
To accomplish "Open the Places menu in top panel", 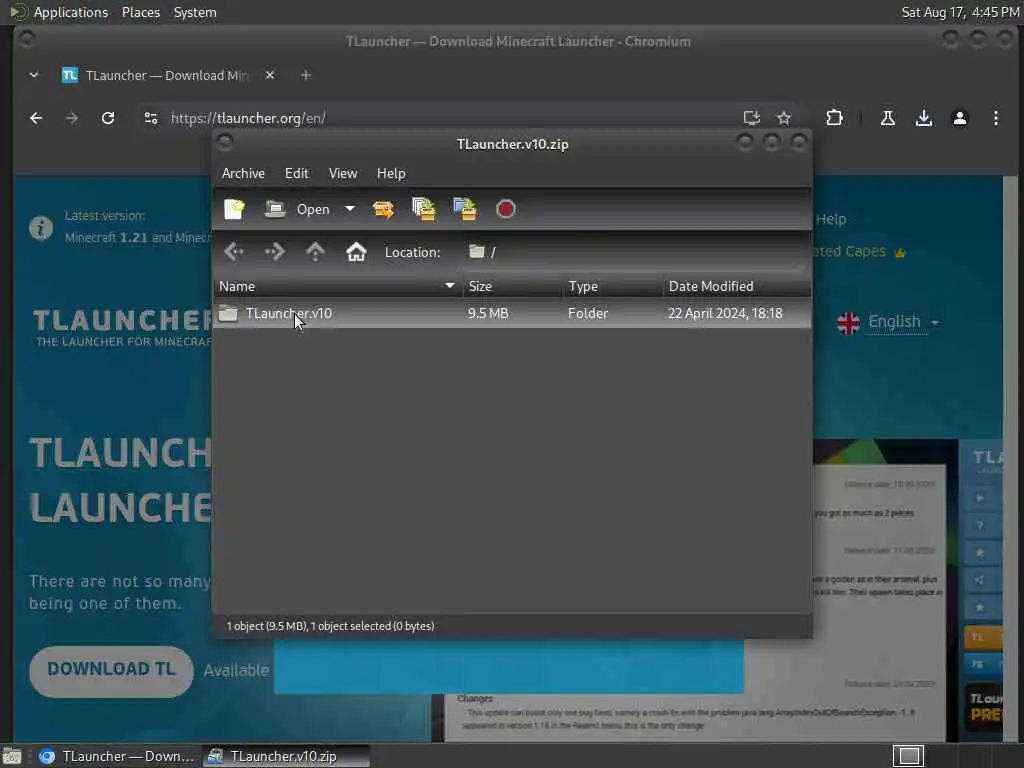I will pyautogui.click(x=141, y=12).
